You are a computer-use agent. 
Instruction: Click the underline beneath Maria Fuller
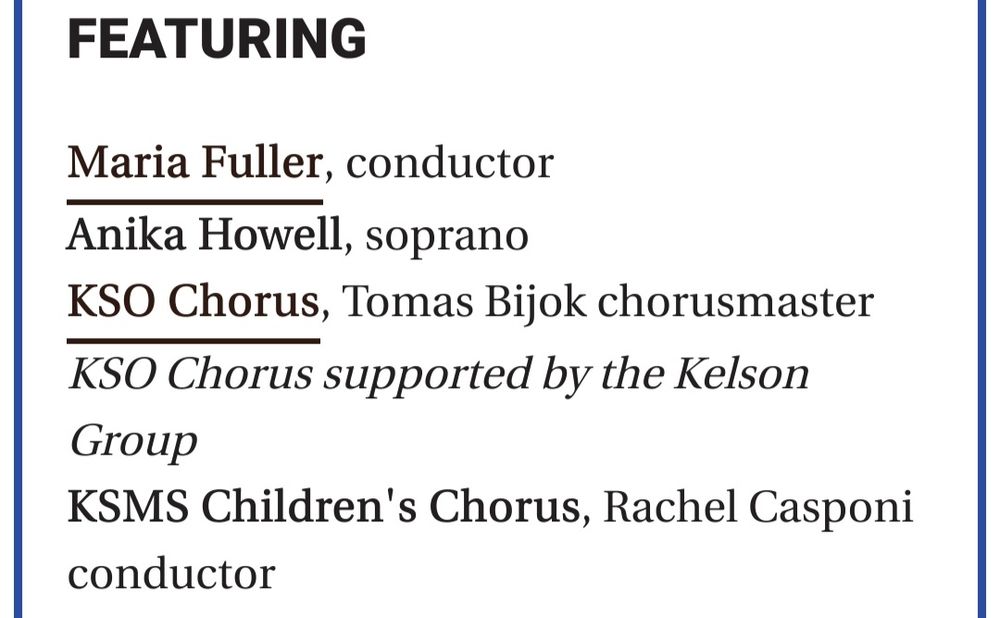pyautogui.click(x=195, y=202)
